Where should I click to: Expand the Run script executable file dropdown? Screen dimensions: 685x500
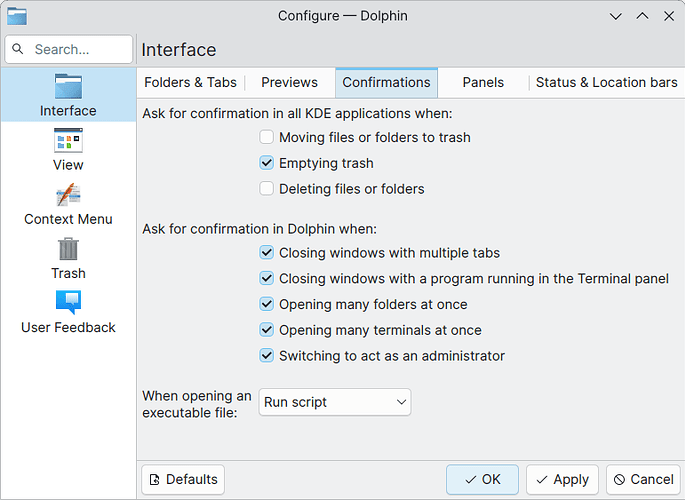click(335, 402)
